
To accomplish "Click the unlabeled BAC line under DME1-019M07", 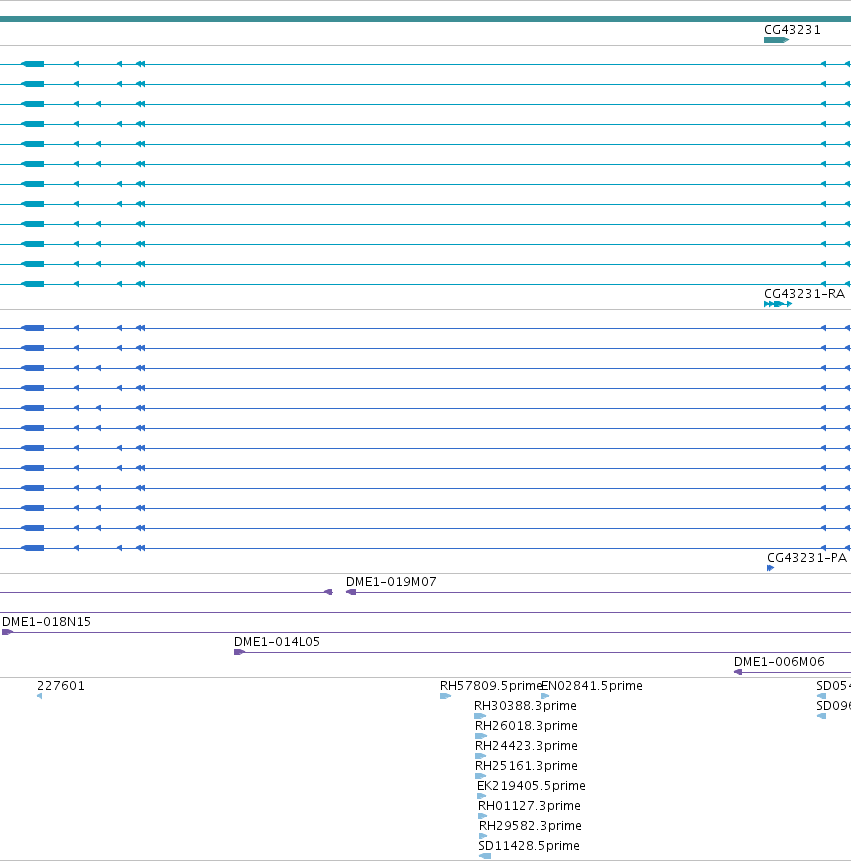I will pos(426,612).
